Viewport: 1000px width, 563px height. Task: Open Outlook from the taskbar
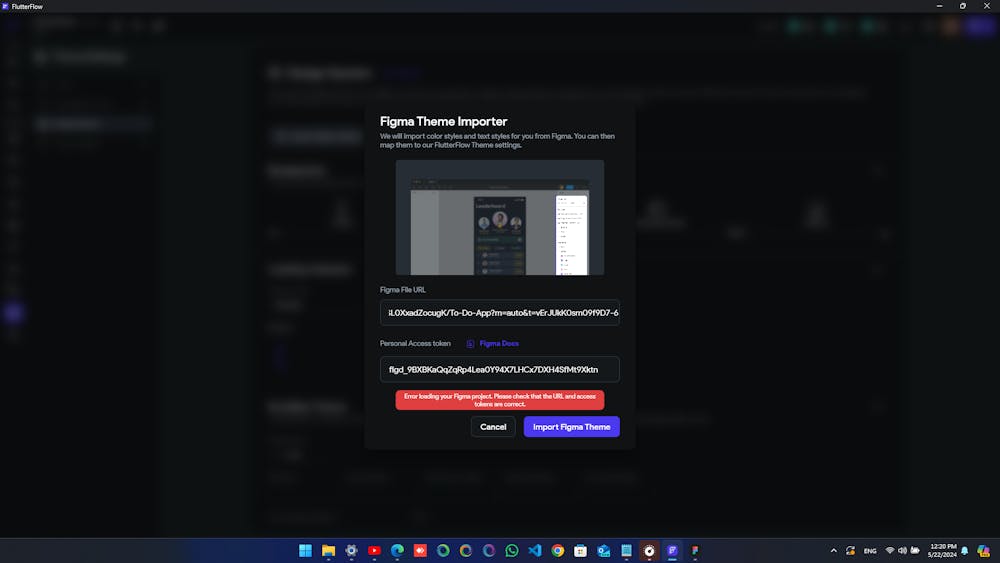(603, 550)
